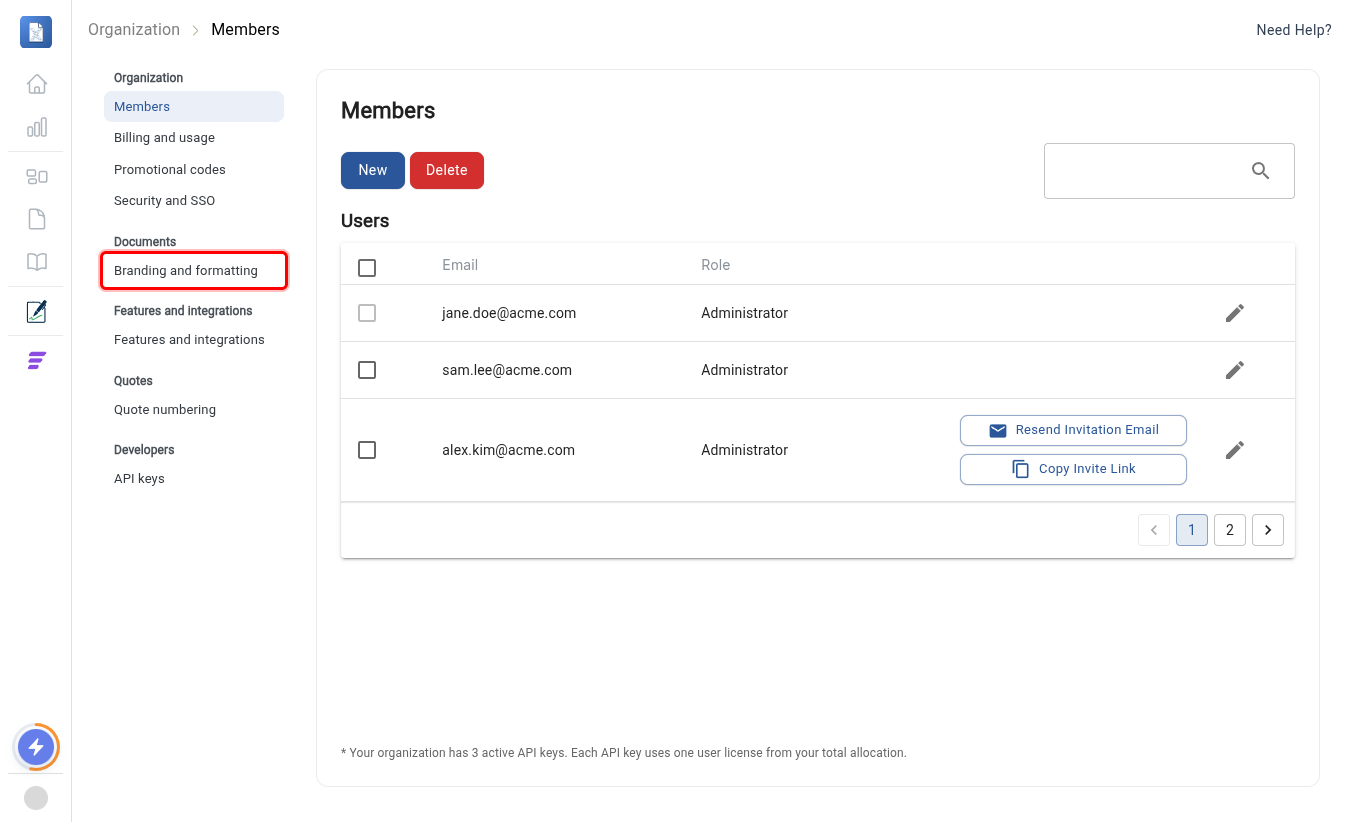Select the notepad with pen icon

pyautogui.click(x=36, y=312)
